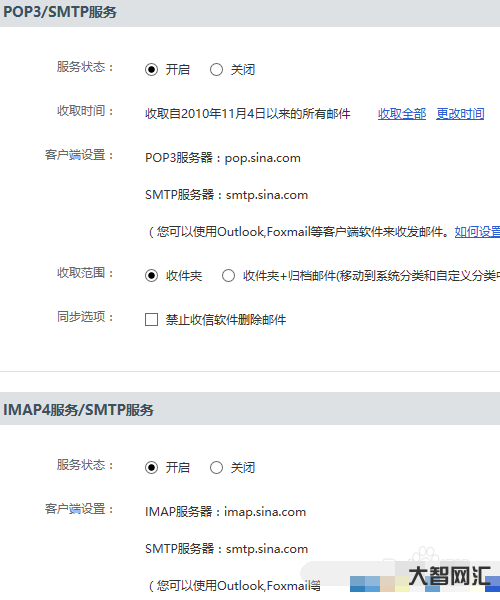This screenshot has height=600, width=500.
Task: Click the 收取时间 label
Action: (85, 111)
